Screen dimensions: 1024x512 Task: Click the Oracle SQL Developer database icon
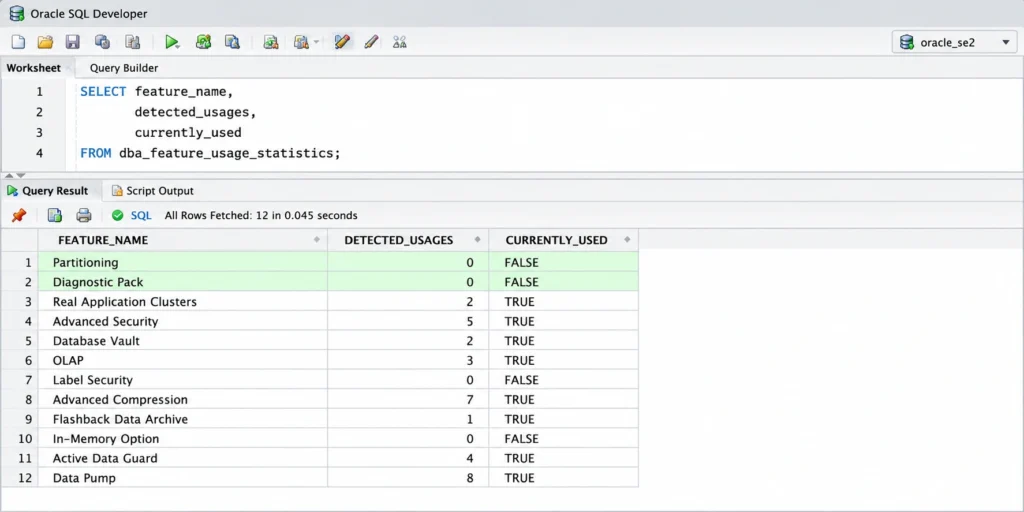(x=17, y=13)
